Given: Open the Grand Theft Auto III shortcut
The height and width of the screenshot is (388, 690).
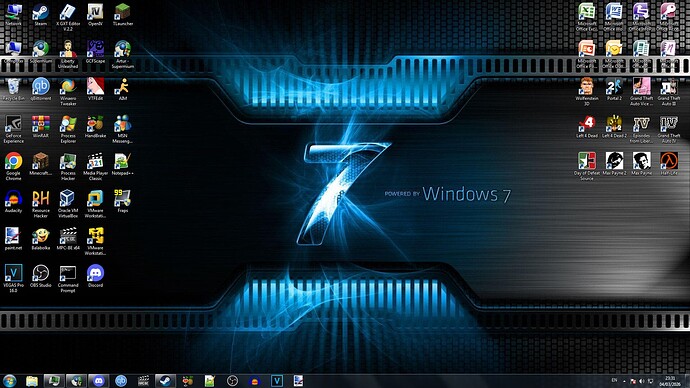Looking at the screenshot, I should [x=668, y=92].
